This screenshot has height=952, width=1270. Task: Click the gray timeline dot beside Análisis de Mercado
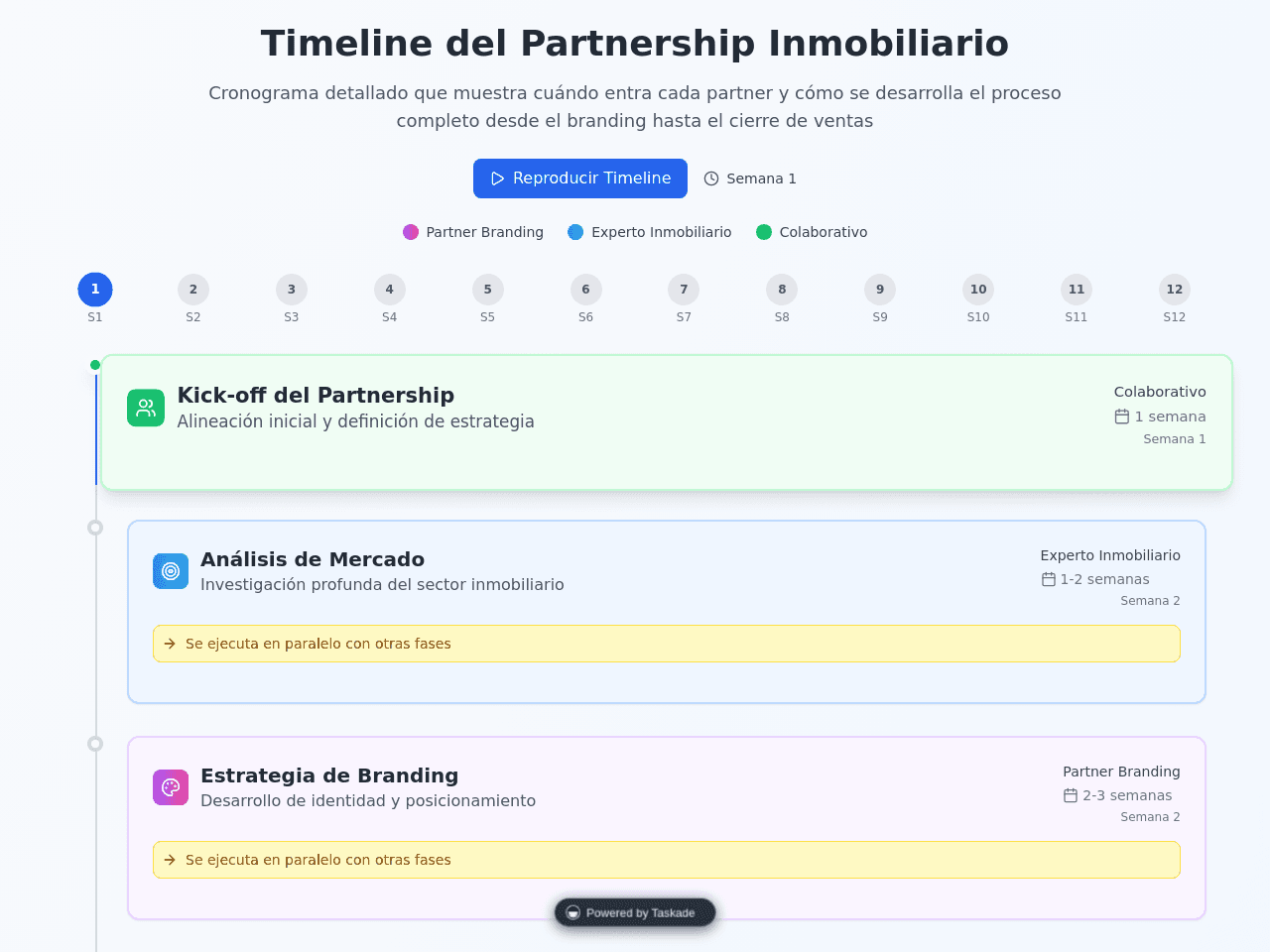(95, 528)
